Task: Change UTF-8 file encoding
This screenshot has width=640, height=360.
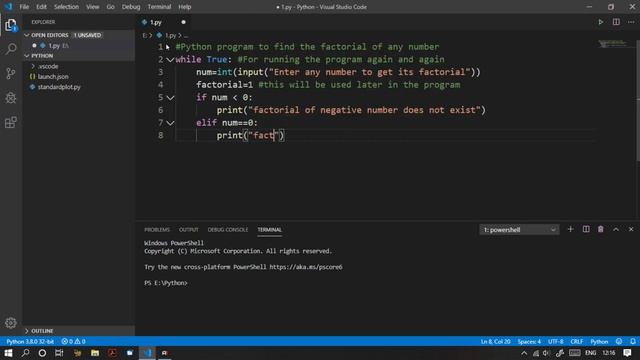Action: pos(556,341)
